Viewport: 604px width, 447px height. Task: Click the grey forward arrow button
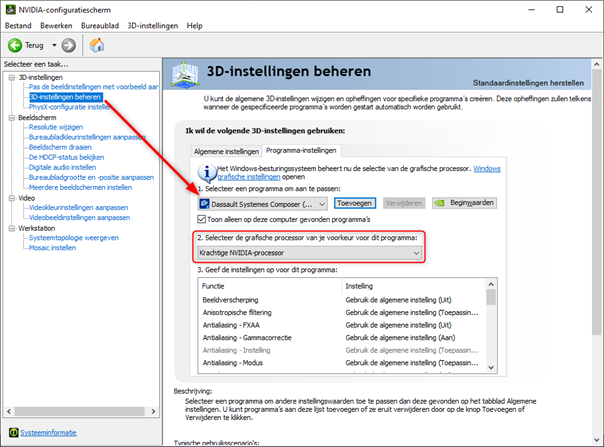tap(69, 45)
